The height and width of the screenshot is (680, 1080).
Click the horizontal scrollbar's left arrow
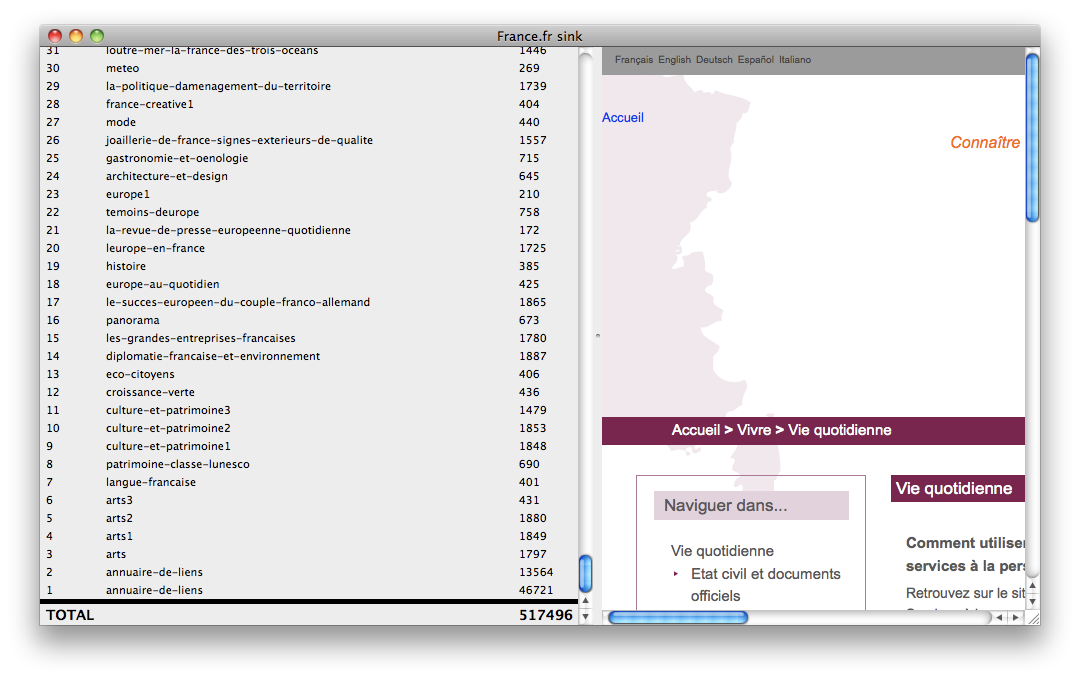(998, 617)
